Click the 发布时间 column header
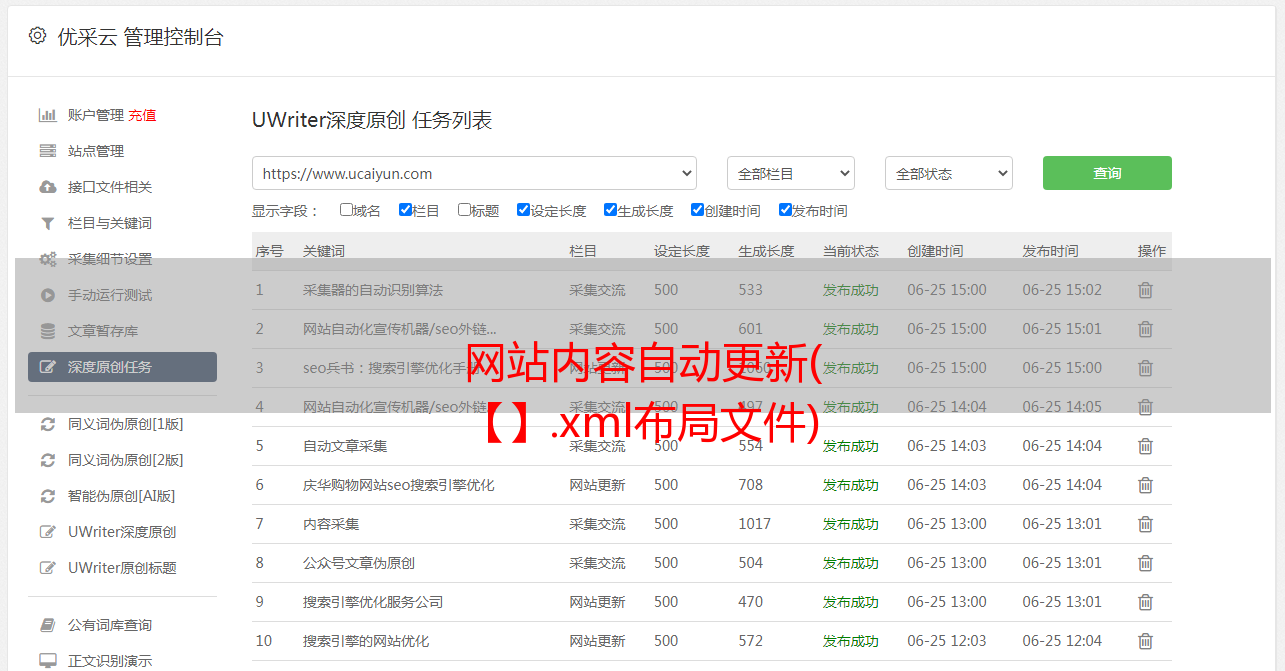Screen dimensions: 1285x671 pyautogui.click(x=1050, y=251)
